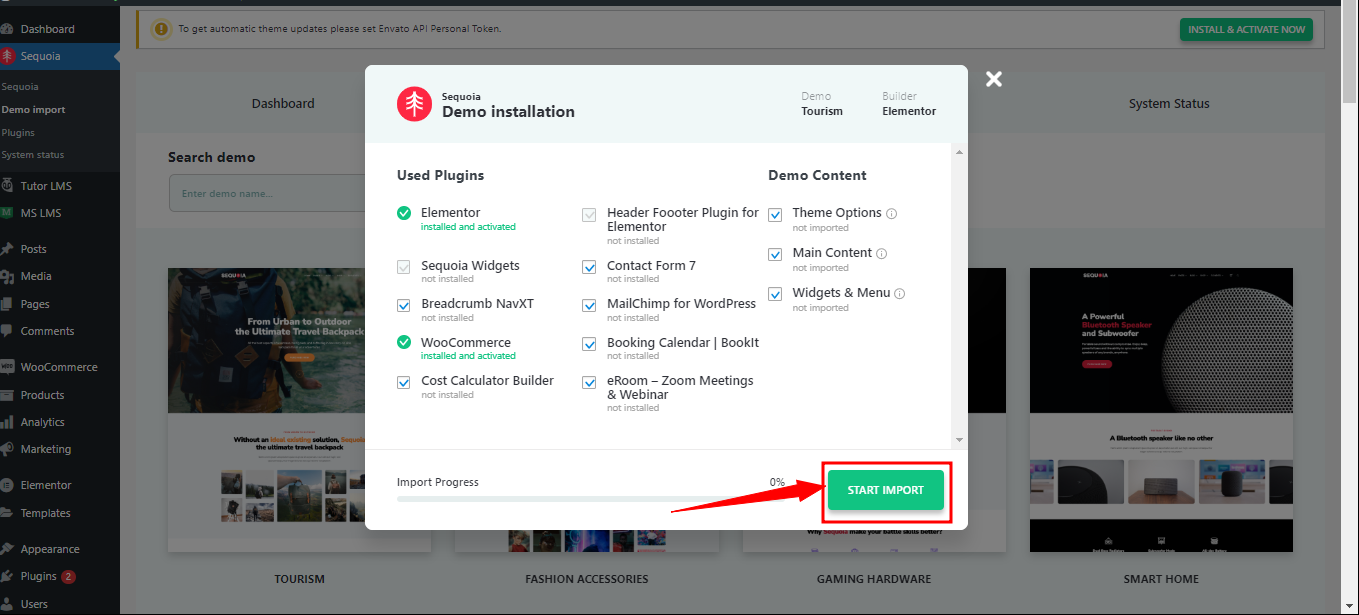This screenshot has height=615, width=1359.
Task: Uncheck the Widgets & Menu checkbox
Action: pyautogui.click(x=775, y=294)
